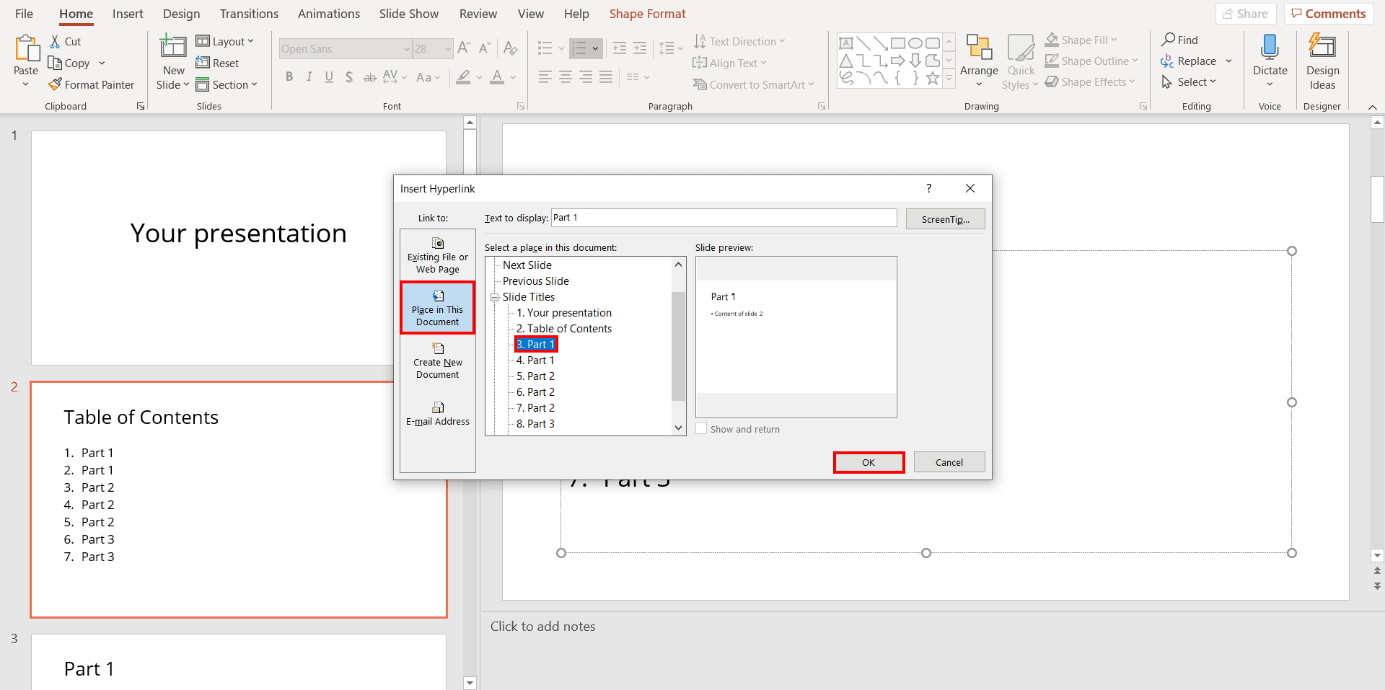This screenshot has height=690, width=1385.
Task: Switch to the Insert ribbon tab
Action: 128,14
